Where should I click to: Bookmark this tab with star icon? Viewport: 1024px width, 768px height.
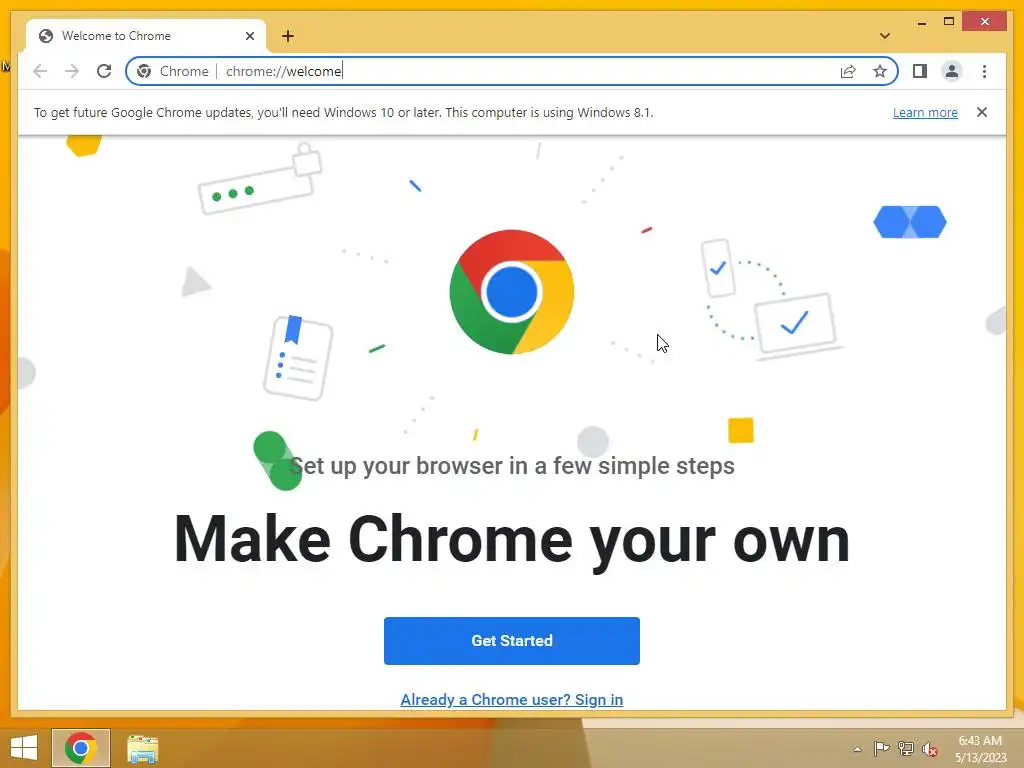[880, 71]
